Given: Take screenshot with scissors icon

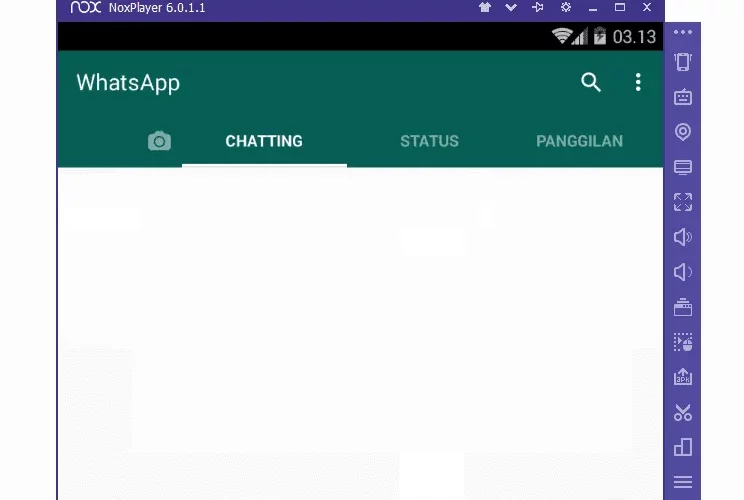Looking at the screenshot, I should point(683,412).
